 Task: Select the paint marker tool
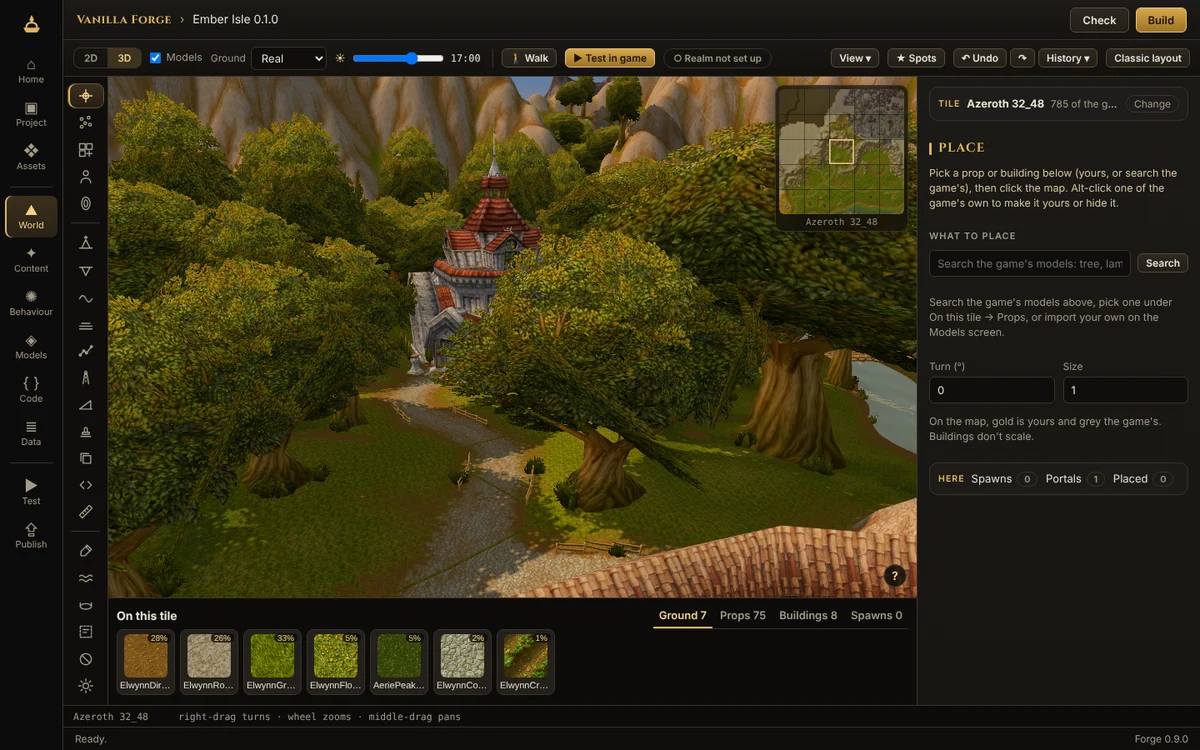(x=86, y=551)
